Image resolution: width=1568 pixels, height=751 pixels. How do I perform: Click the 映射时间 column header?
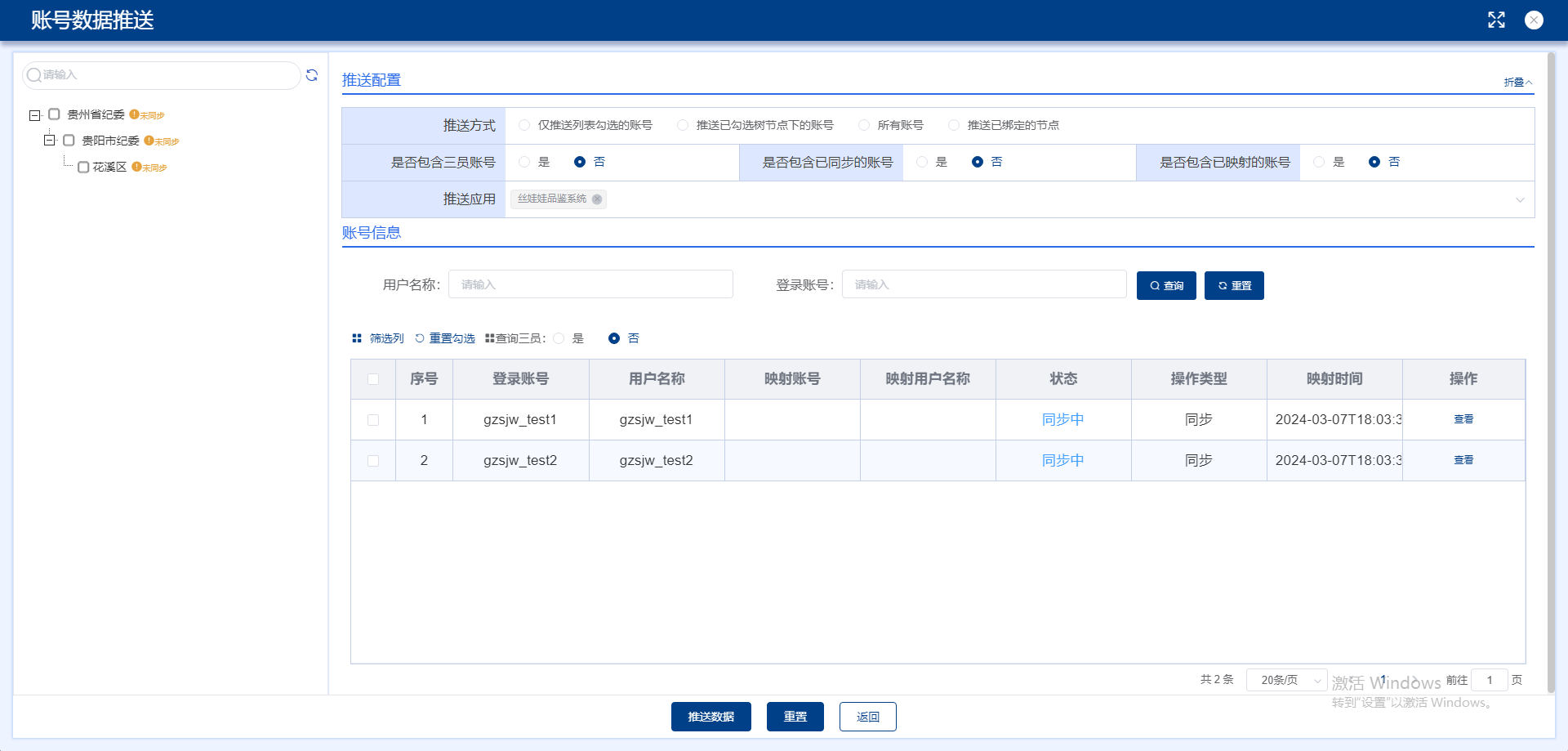pyautogui.click(x=1334, y=379)
